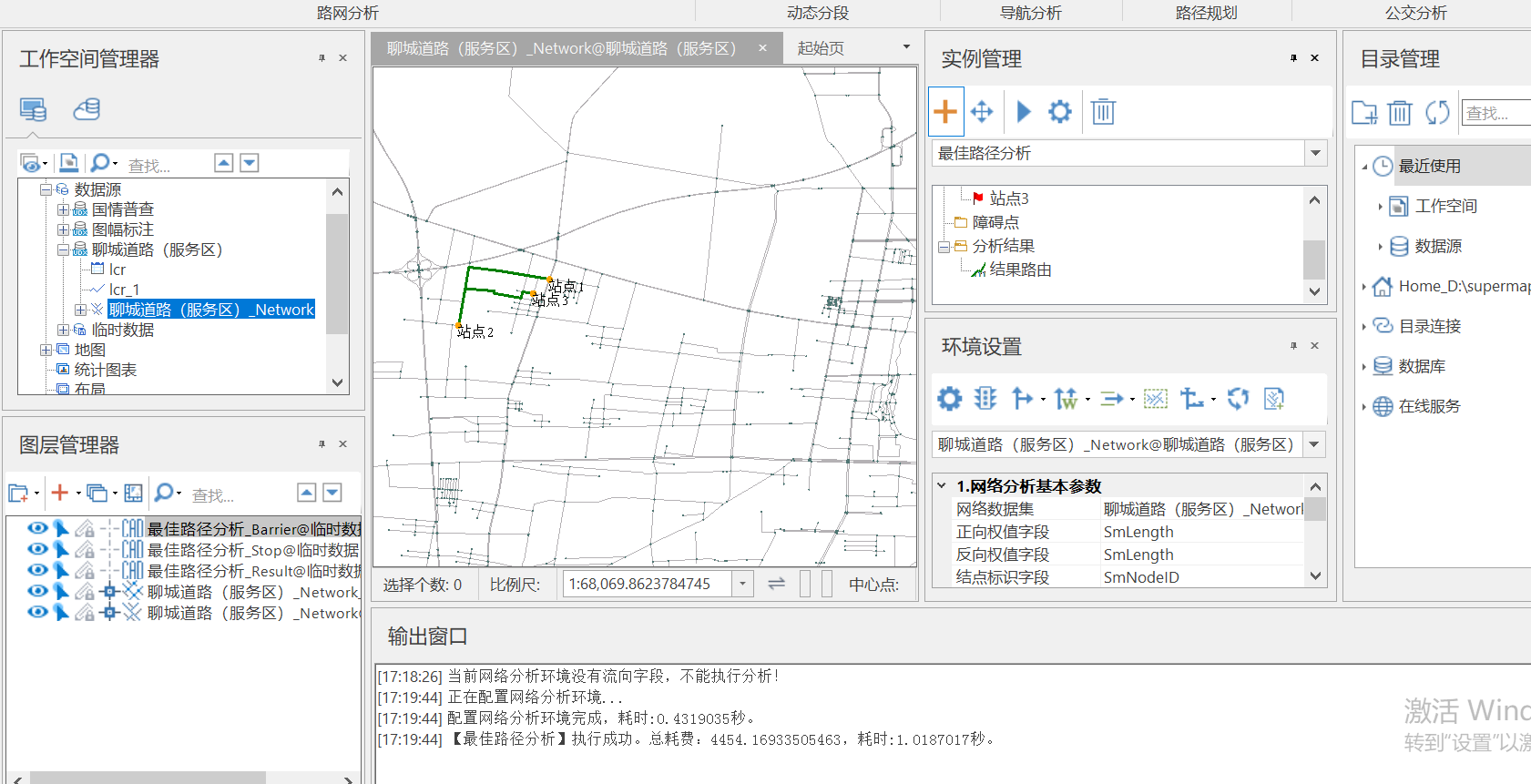Switch to the 起始页 tab

821,48
